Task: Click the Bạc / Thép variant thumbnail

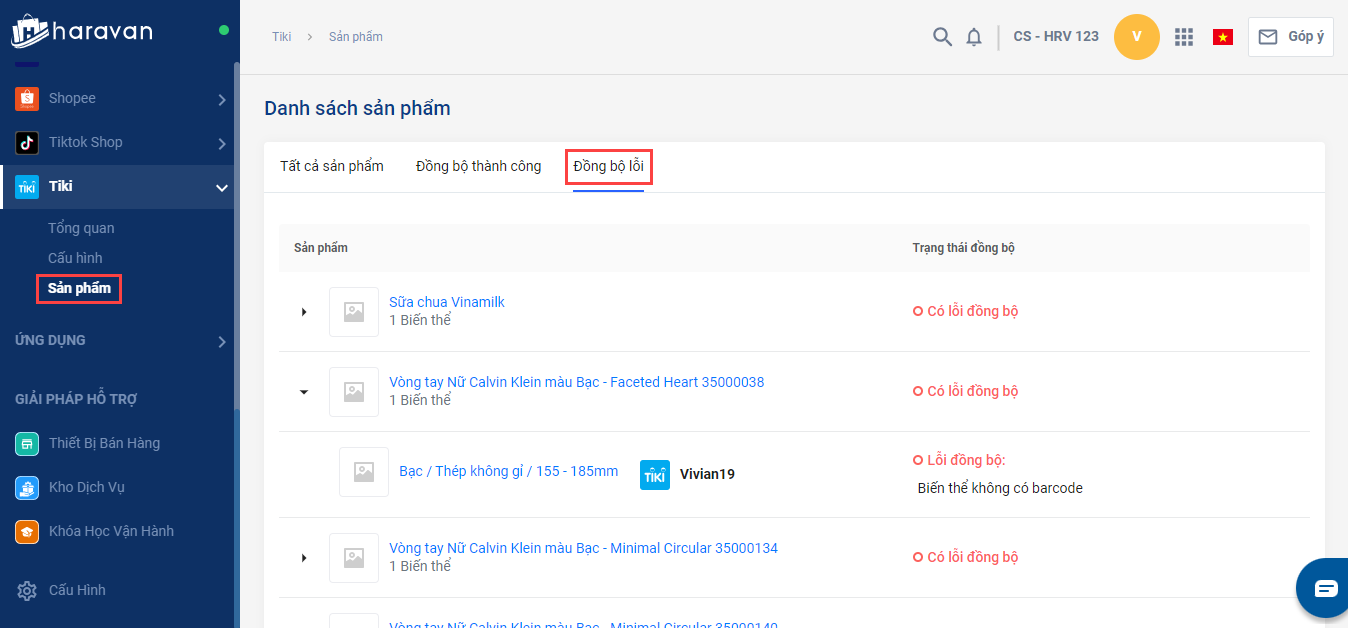Action: click(364, 472)
